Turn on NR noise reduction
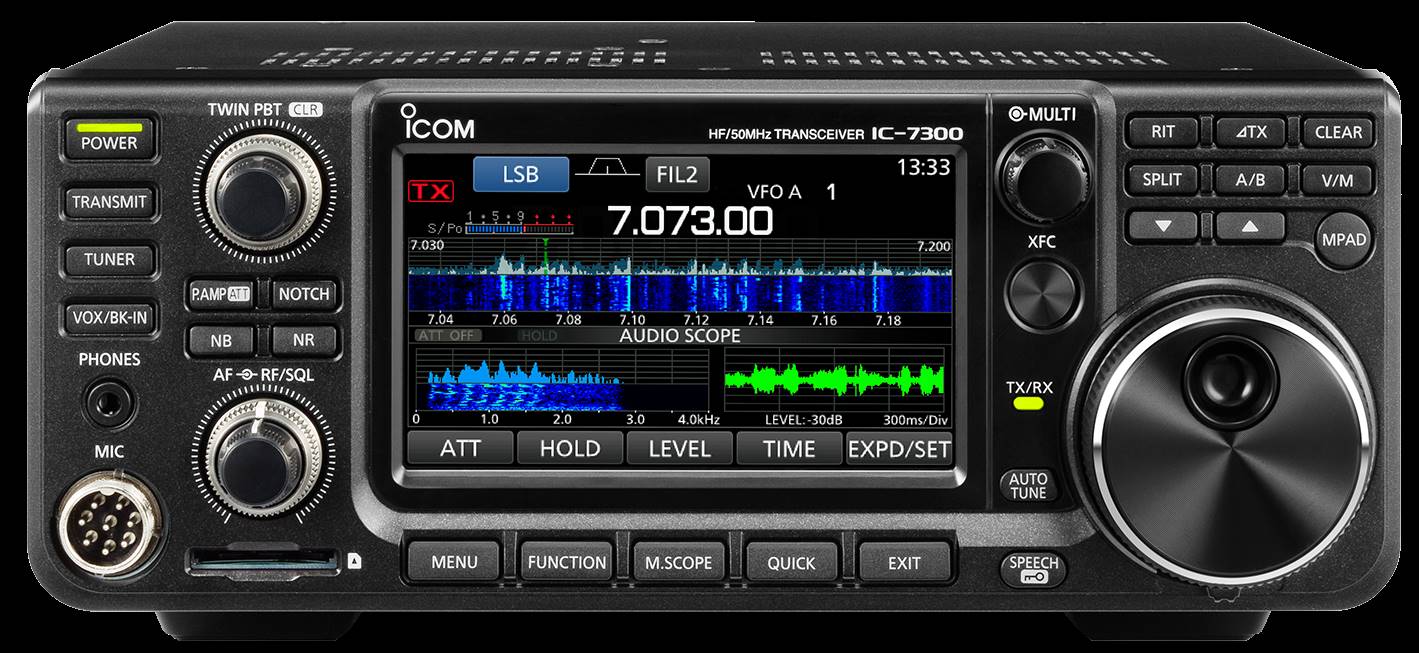Screen dimensions: 1419x653 tap(304, 340)
